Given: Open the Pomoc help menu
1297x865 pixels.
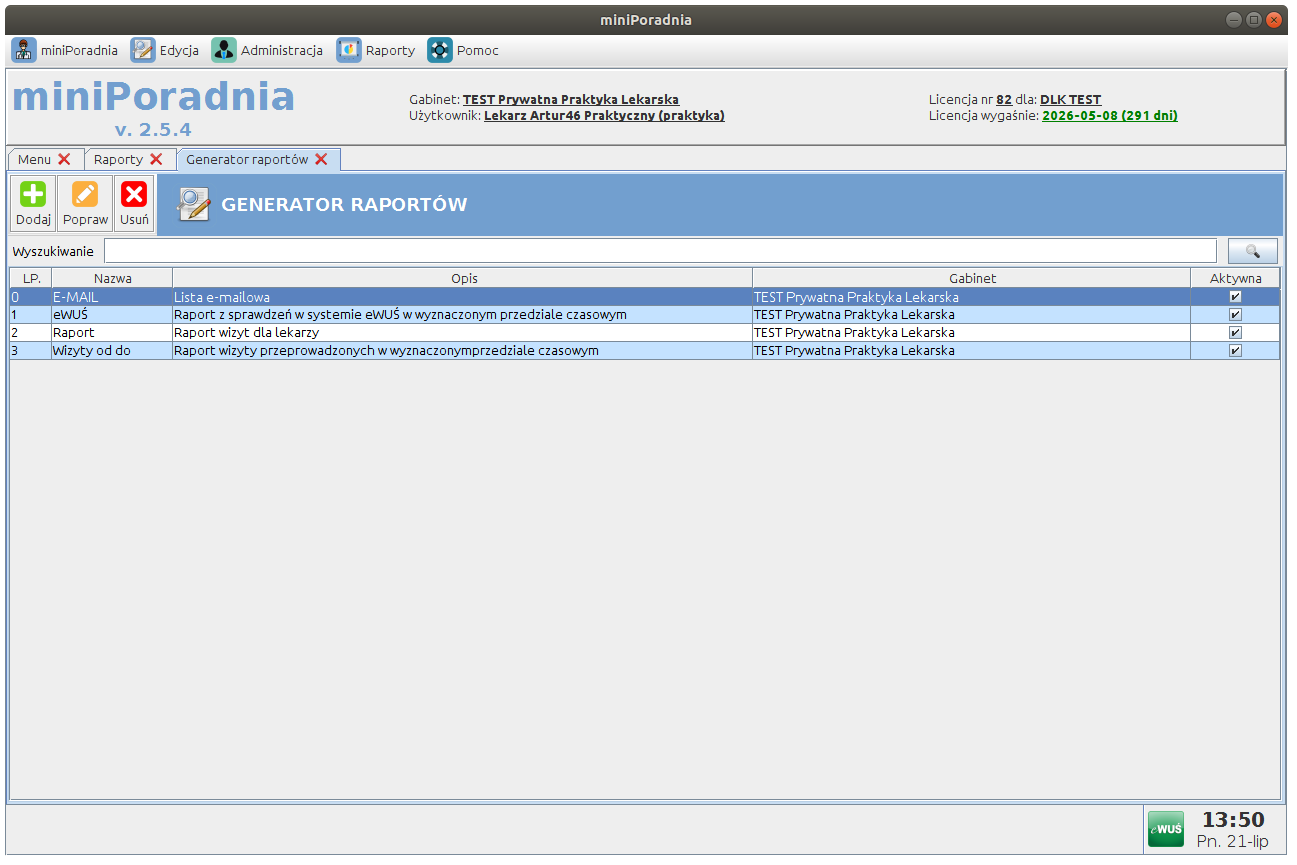Looking at the screenshot, I should (x=463, y=50).
